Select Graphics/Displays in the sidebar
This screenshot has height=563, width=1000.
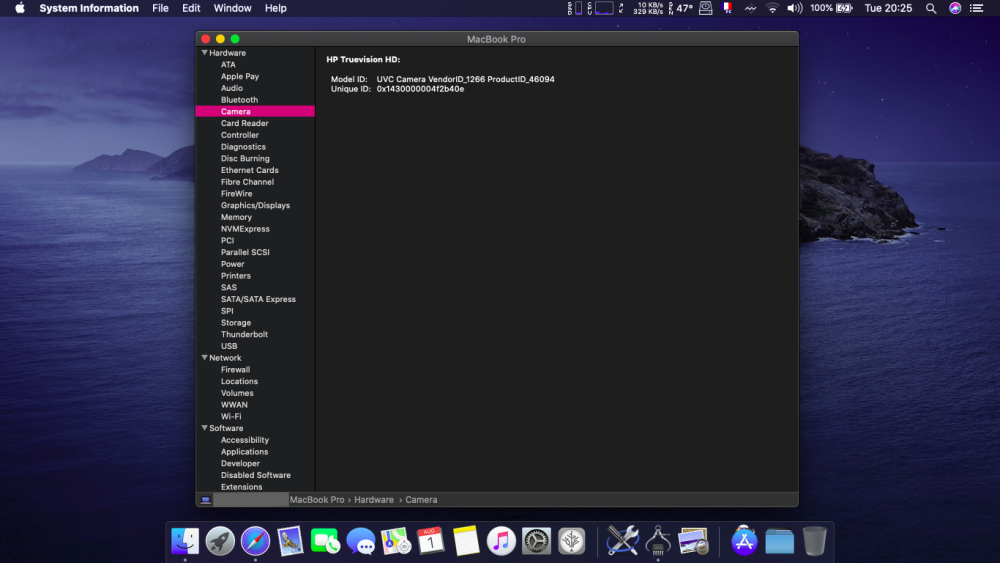[254, 205]
